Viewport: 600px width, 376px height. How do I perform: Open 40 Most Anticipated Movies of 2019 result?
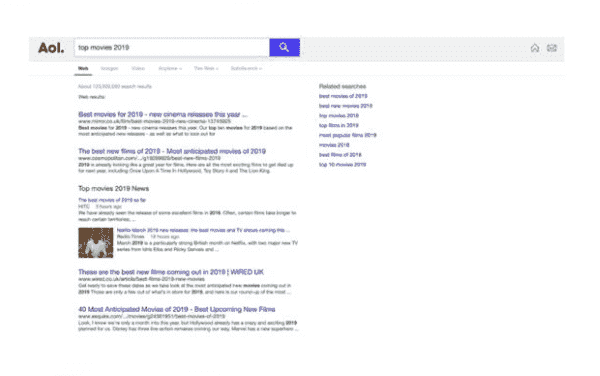click(177, 309)
